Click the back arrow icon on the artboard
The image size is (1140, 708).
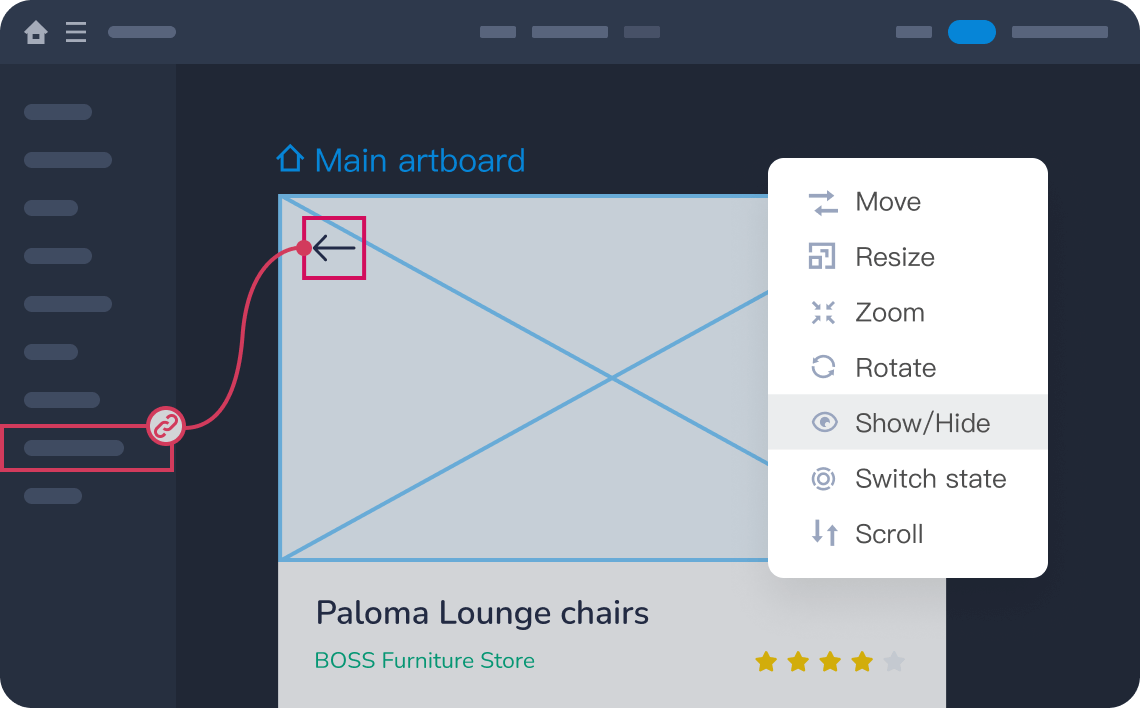334,247
